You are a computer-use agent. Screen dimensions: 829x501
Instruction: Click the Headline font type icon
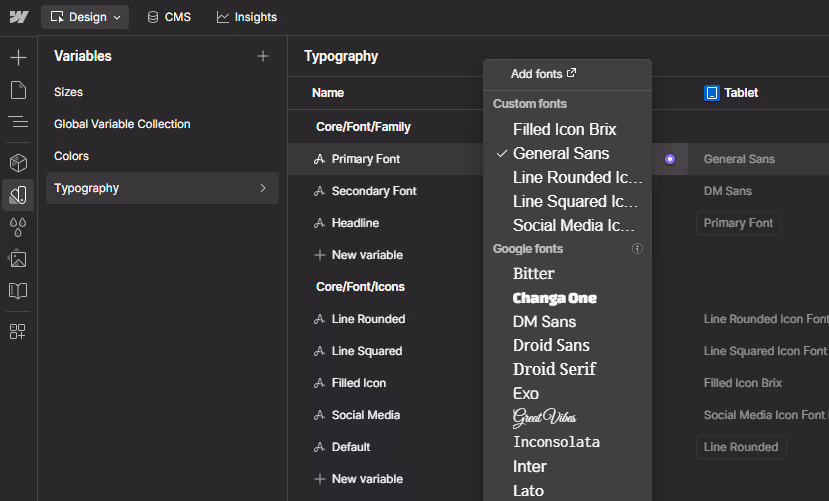pos(319,223)
